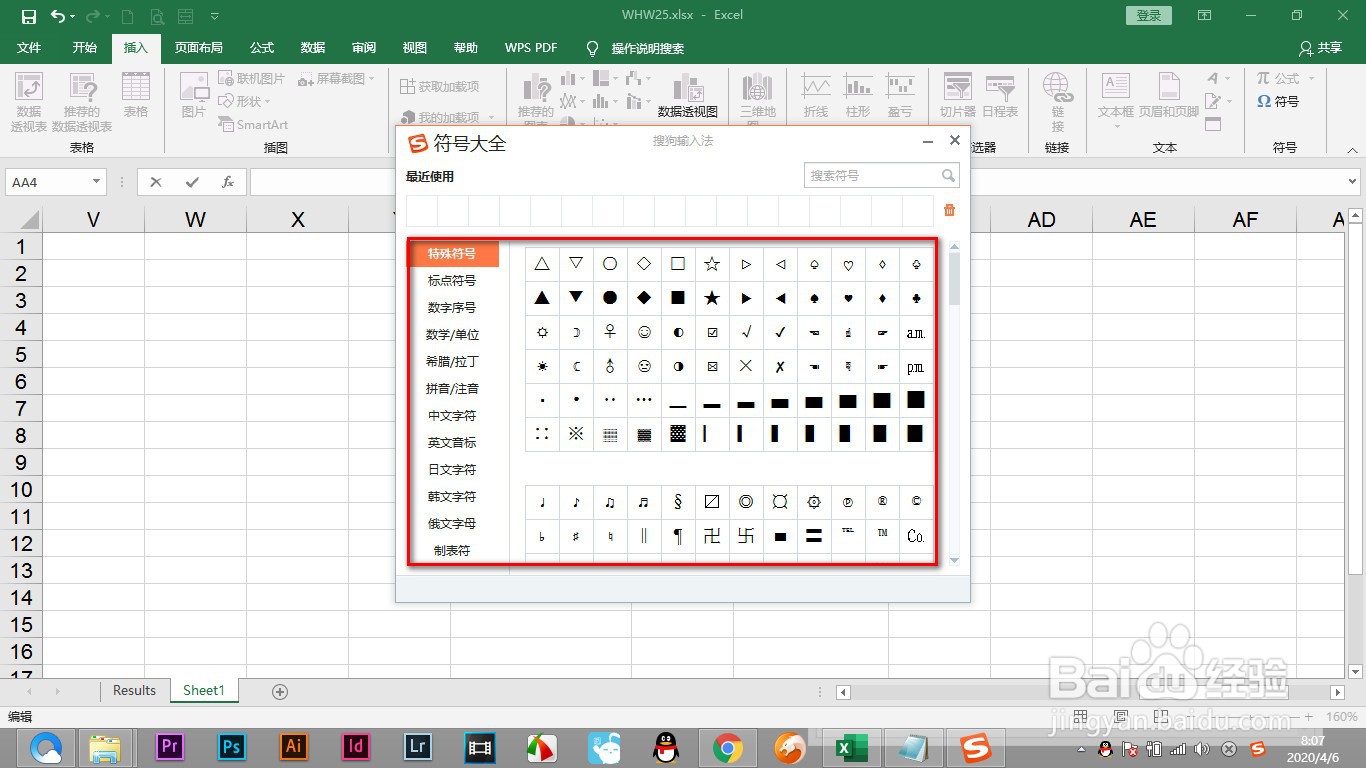The height and width of the screenshot is (768, 1366).
Task: Select the 数学/单位 category
Action: pos(453,334)
